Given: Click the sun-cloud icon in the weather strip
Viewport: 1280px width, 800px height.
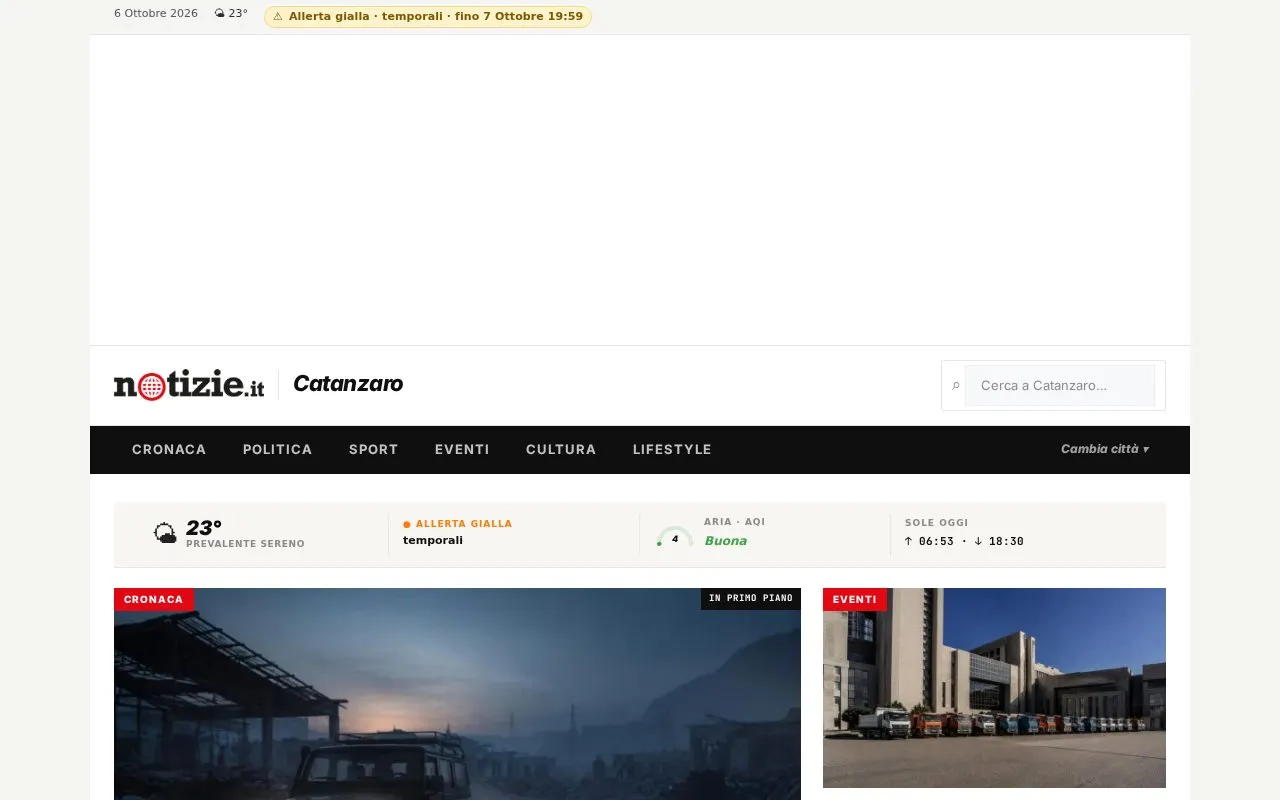Looking at the screenshot, I should point(165,534).
